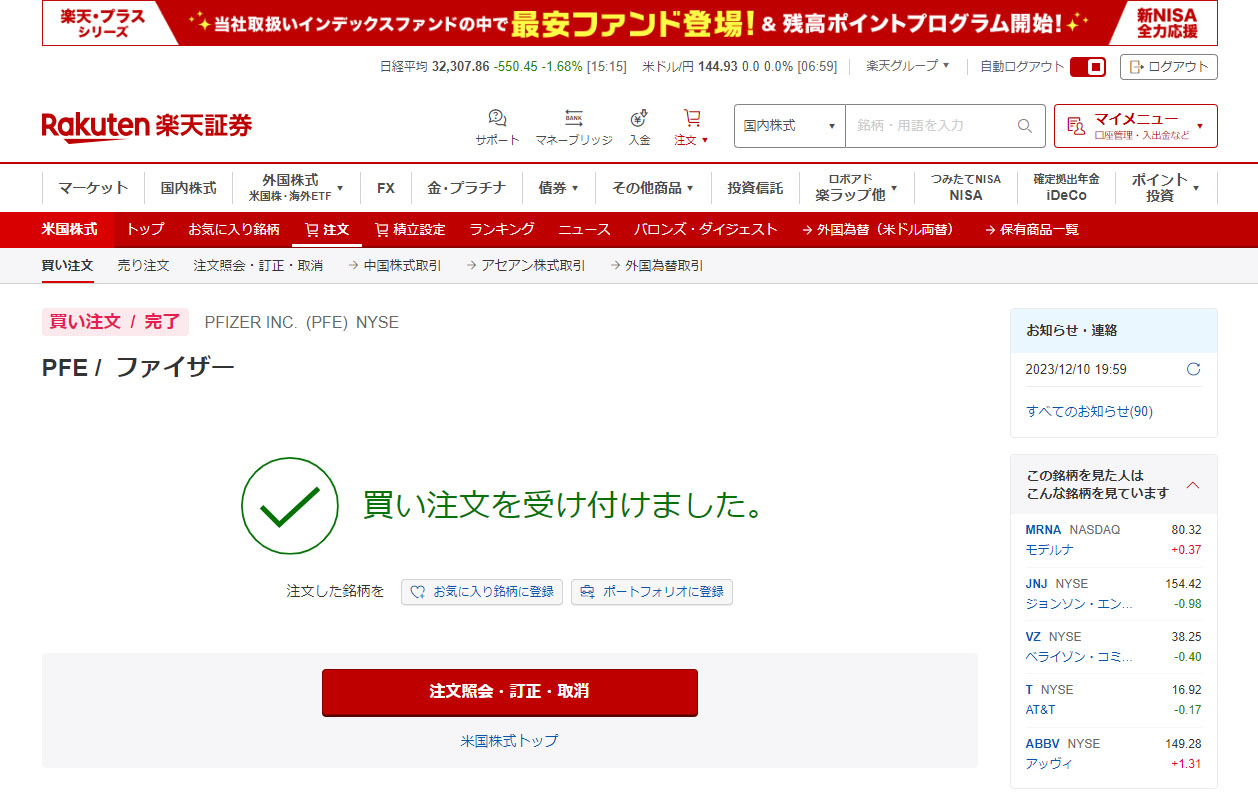Open the 楽天グループ dropdown

click(908, 66)
